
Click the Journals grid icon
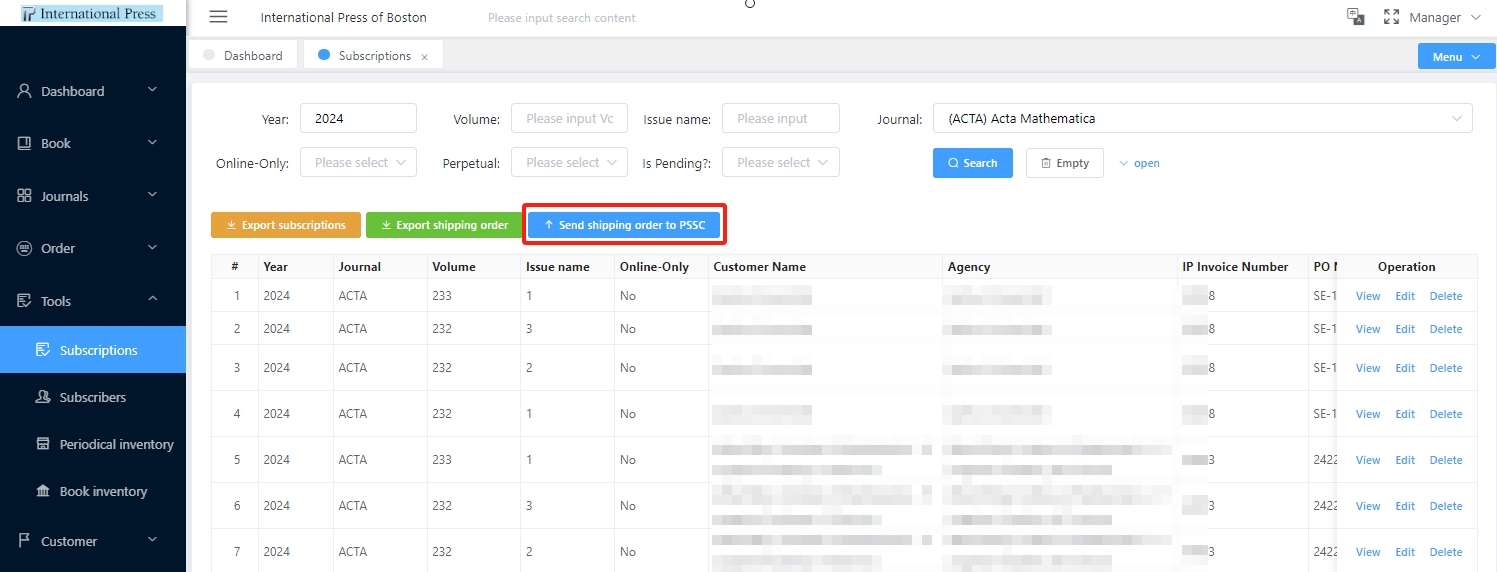(x=25, y=196)
